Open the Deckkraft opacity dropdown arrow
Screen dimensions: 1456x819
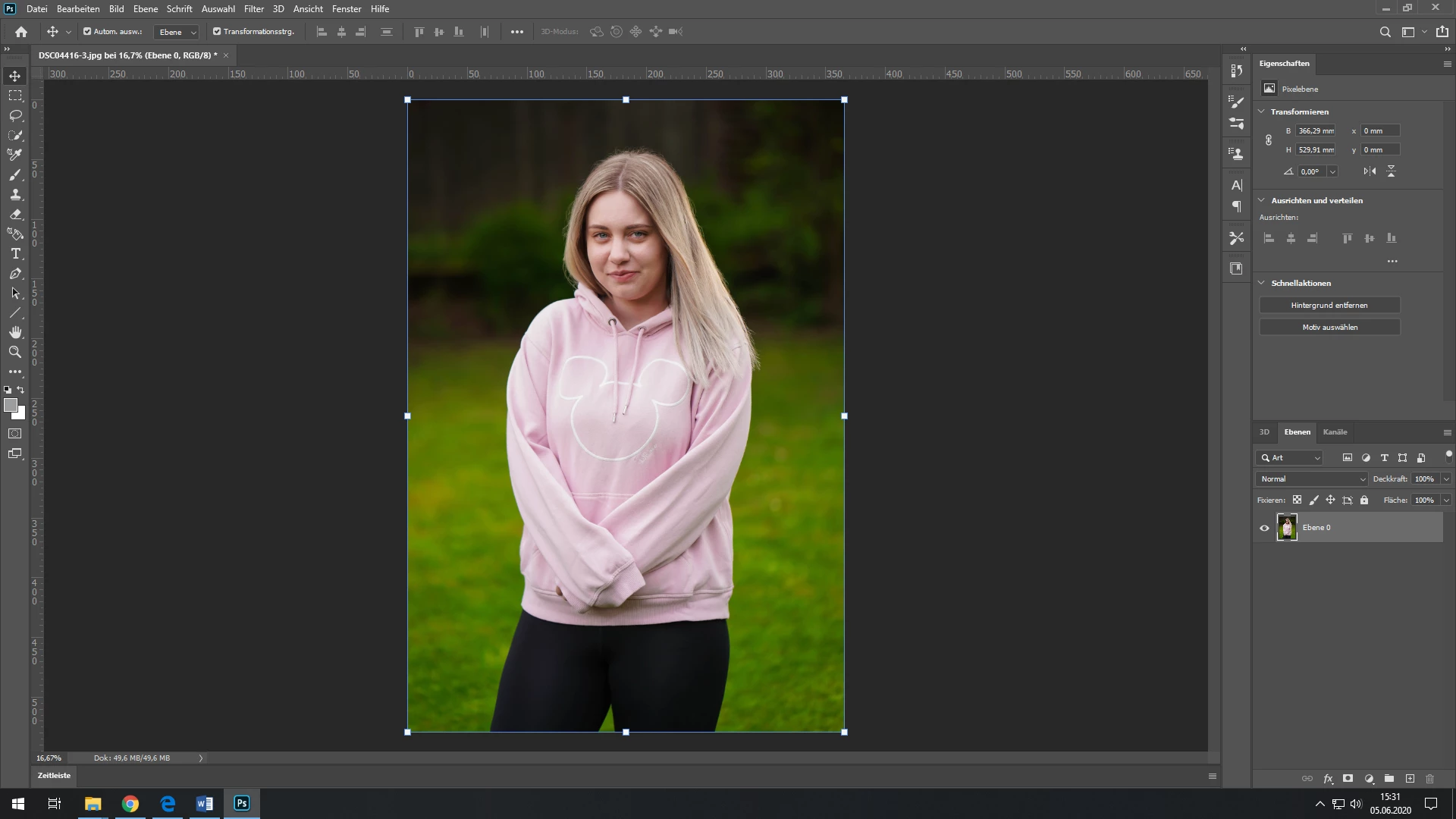(1446, 479)
